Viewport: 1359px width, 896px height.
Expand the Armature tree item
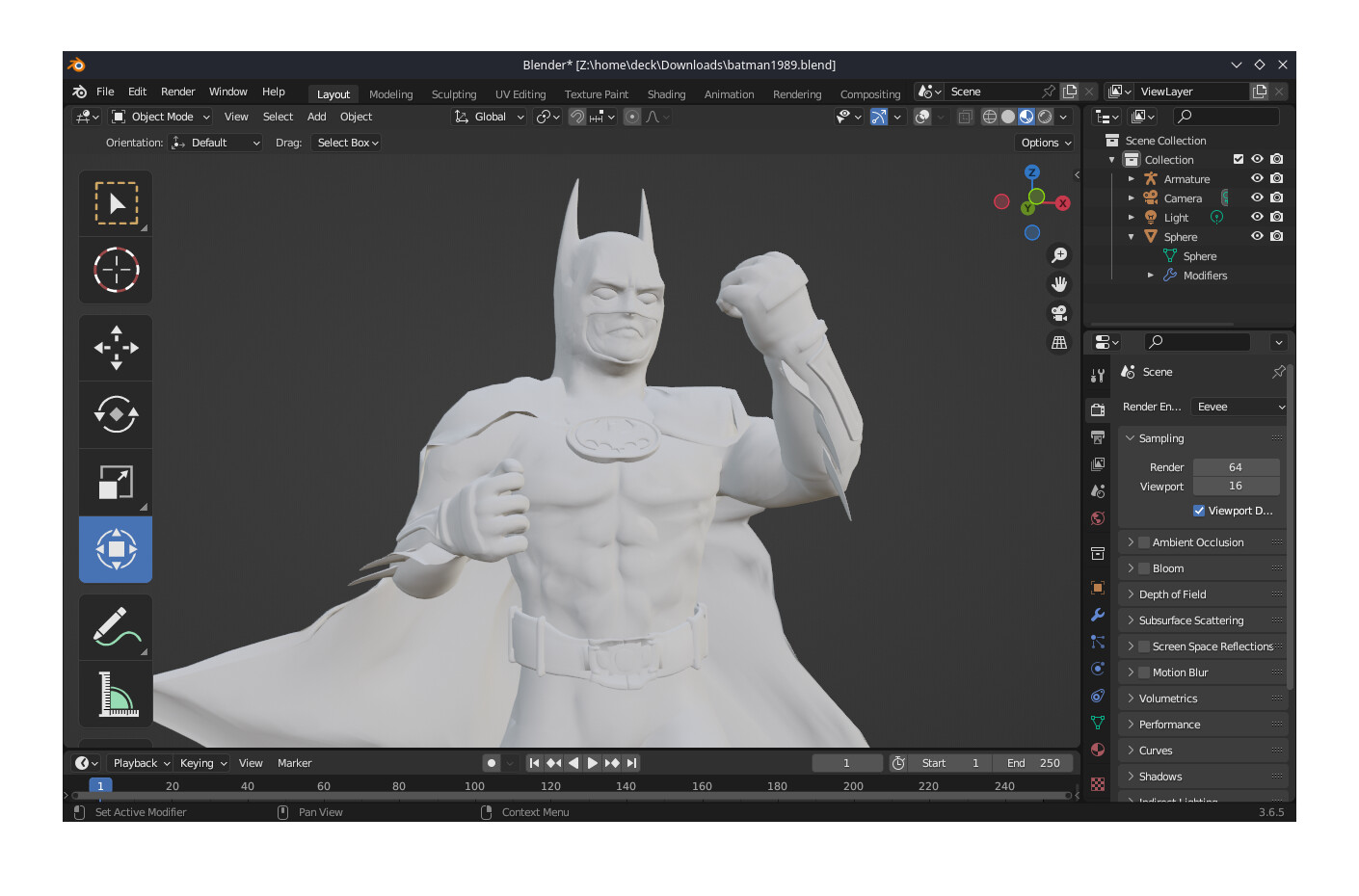(x=1132, y=178)
